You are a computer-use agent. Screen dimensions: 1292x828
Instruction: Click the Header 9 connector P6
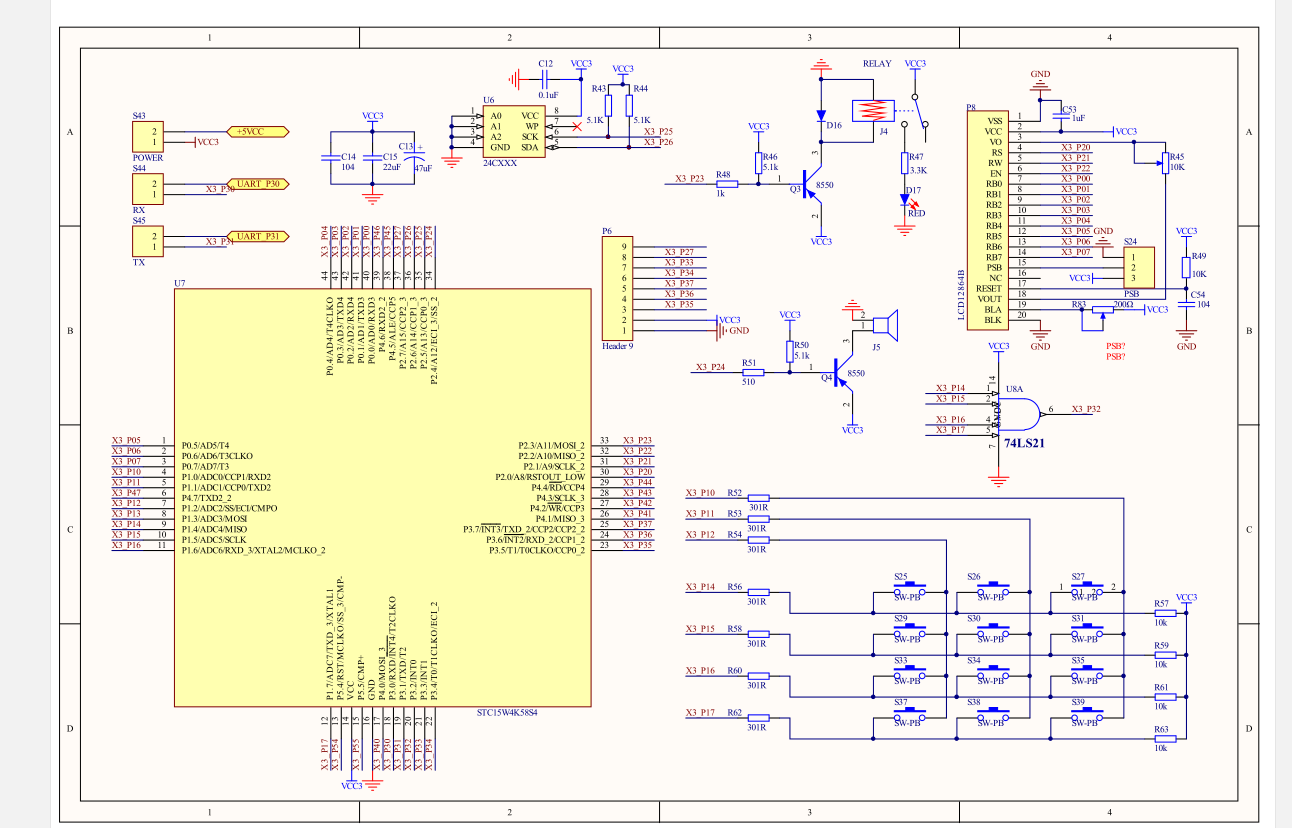619,288
